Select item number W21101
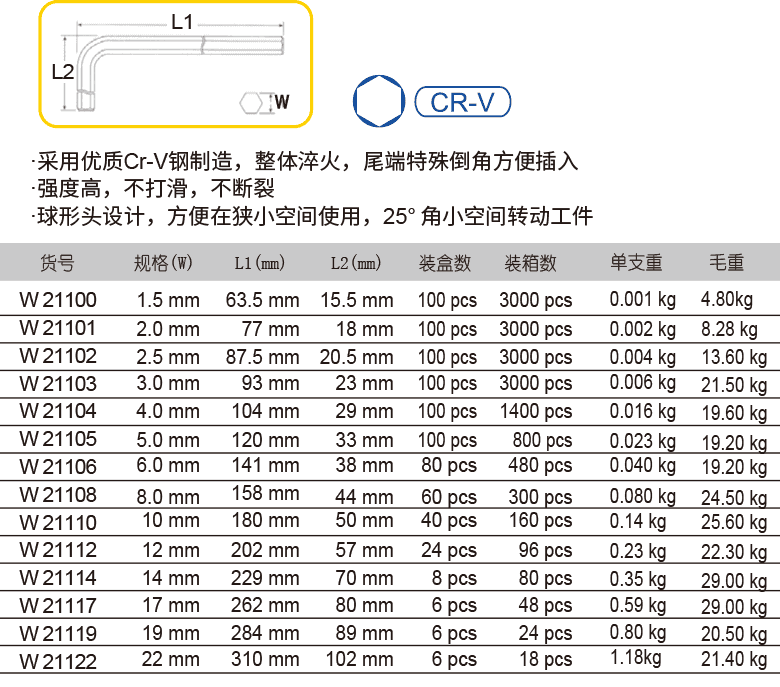The width and height of the screenshot is (780, 687). [58, 328]
